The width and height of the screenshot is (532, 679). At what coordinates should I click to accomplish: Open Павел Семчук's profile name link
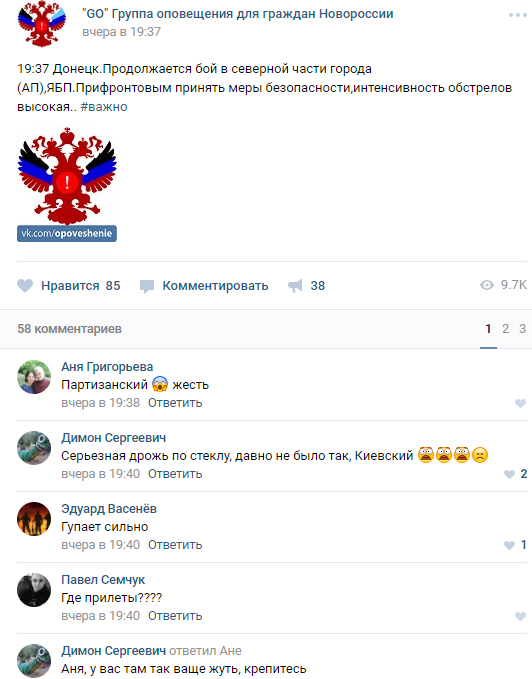coord(103,579)
